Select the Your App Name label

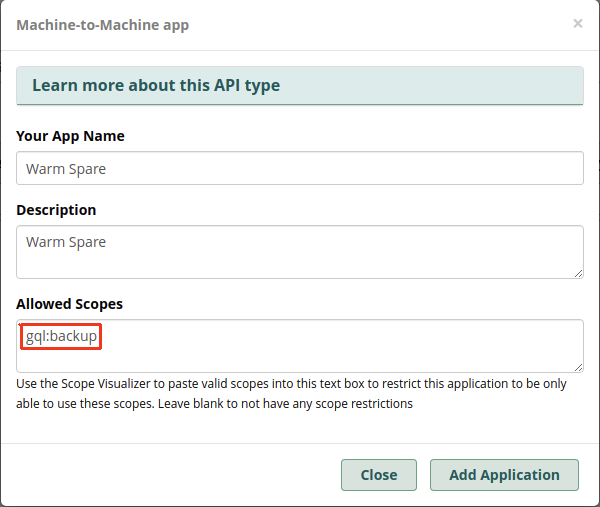70,136
